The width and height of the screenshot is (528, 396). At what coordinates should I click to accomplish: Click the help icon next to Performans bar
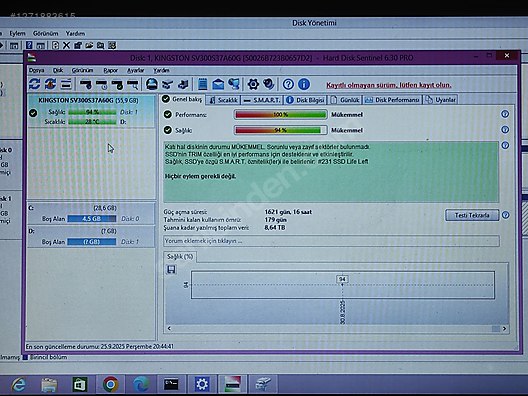tap(505, 114)
